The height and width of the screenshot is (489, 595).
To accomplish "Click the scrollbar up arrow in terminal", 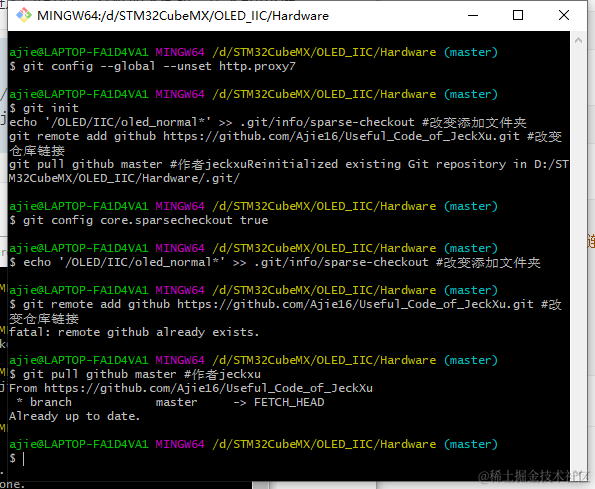I will point(578,40).
